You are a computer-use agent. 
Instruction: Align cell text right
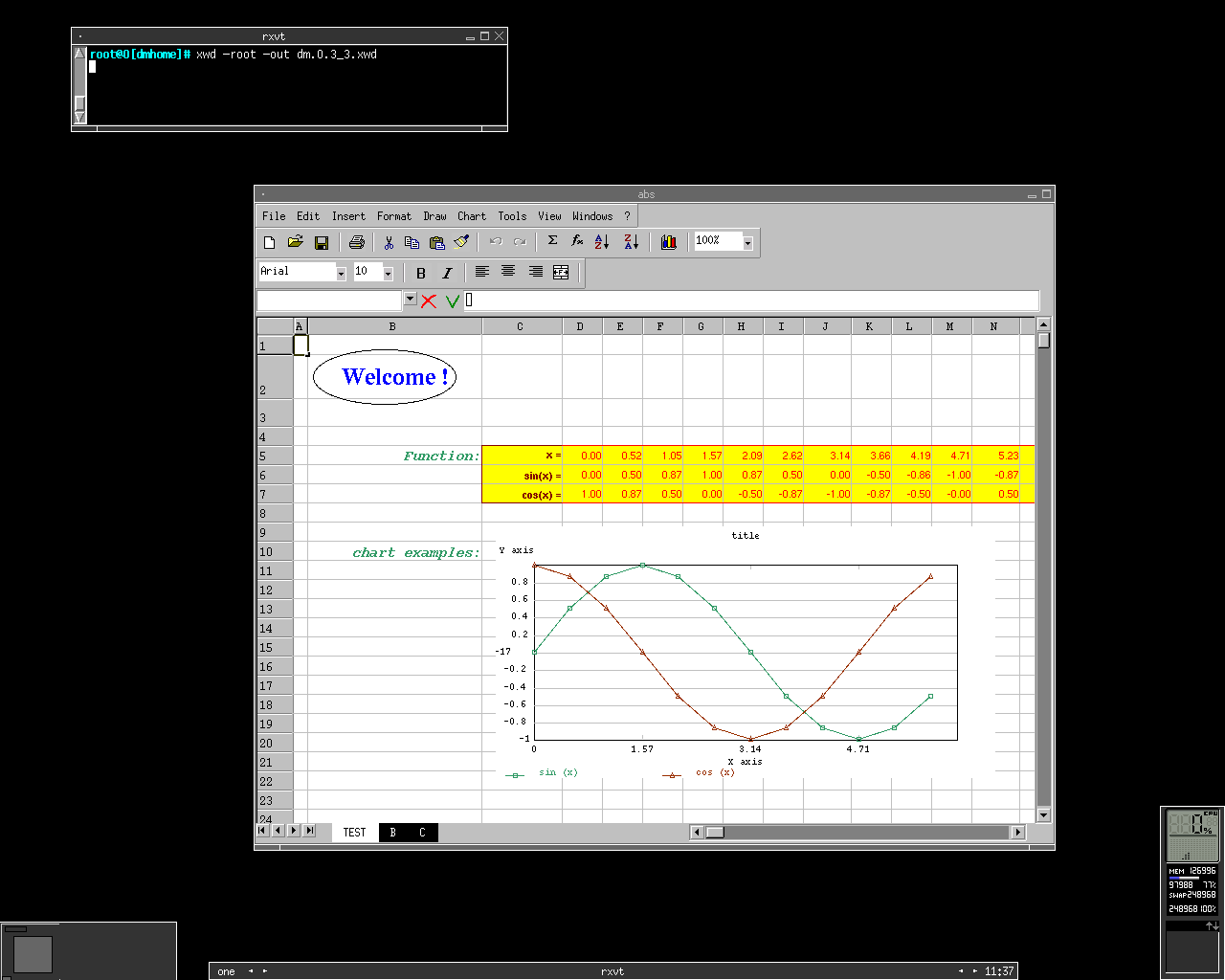pyautogui.click(x=535, y=272)
